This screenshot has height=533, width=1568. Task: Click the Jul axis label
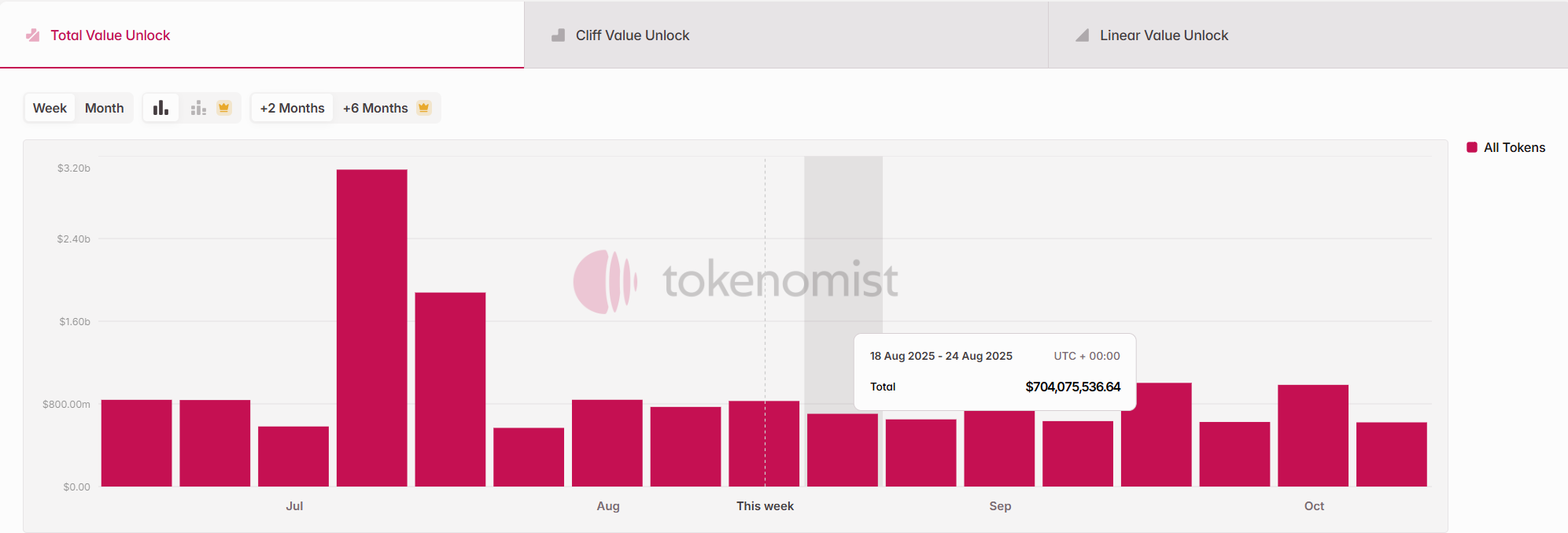294,506
